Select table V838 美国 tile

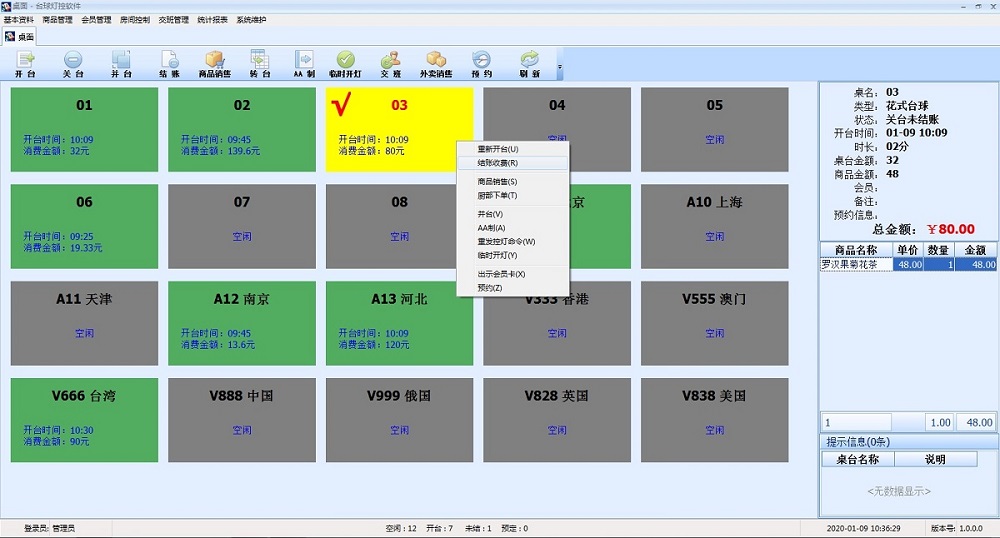[x=714, y=420]
